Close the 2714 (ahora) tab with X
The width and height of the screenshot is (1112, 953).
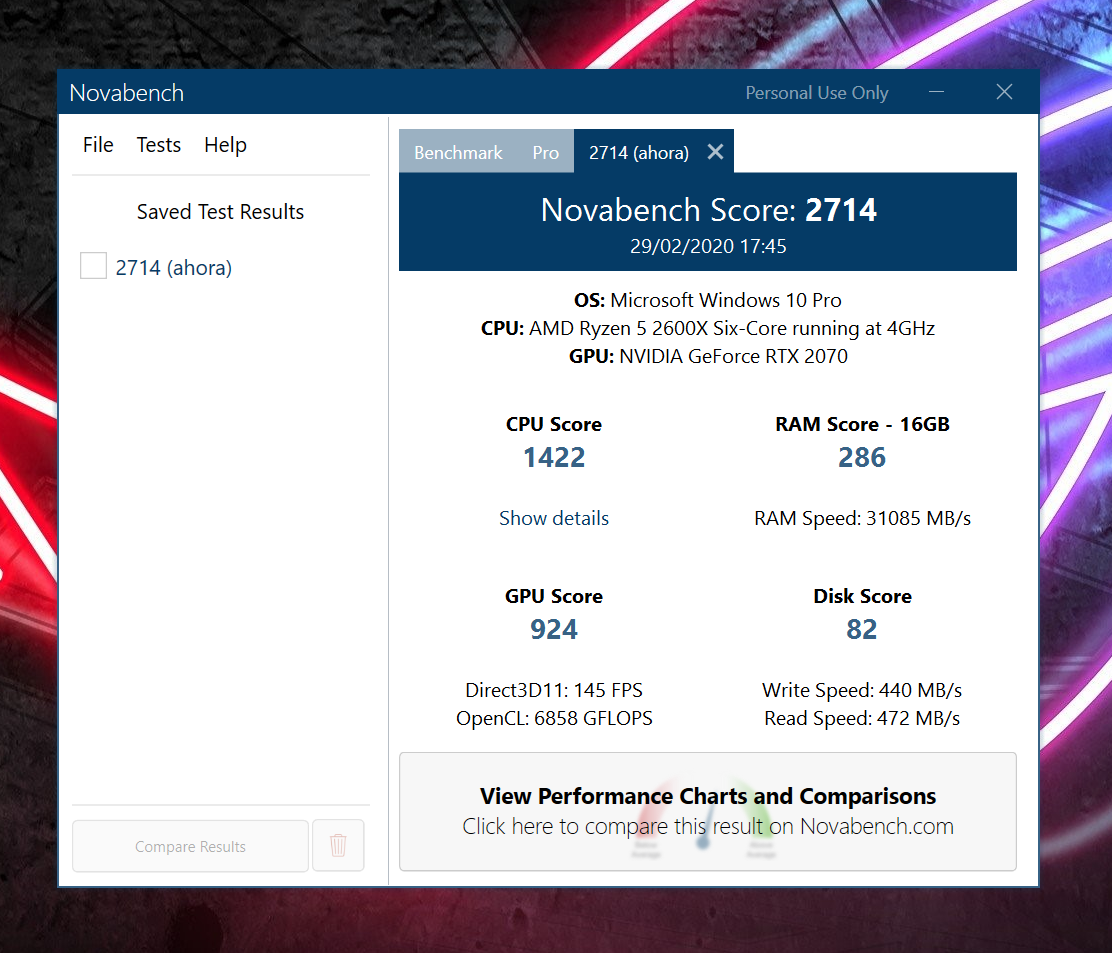coord(716,152)
